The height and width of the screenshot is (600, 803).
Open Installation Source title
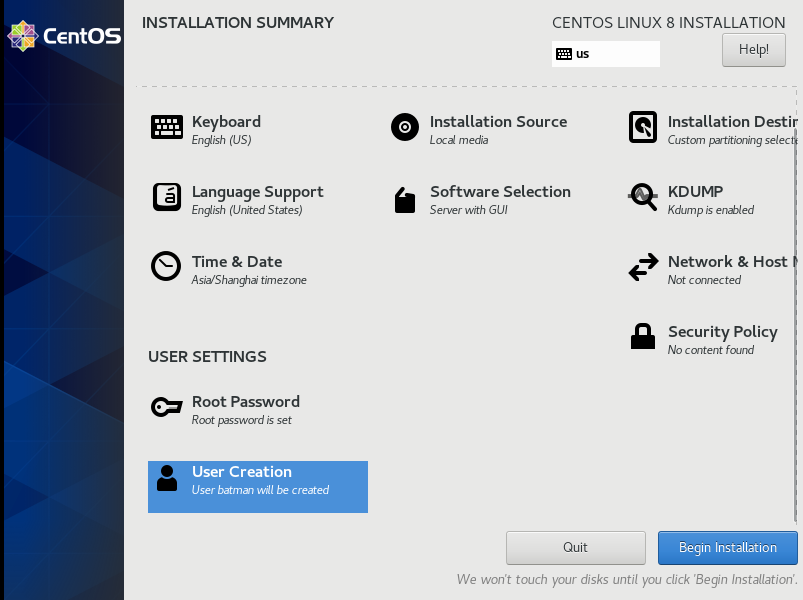(498, 122)
